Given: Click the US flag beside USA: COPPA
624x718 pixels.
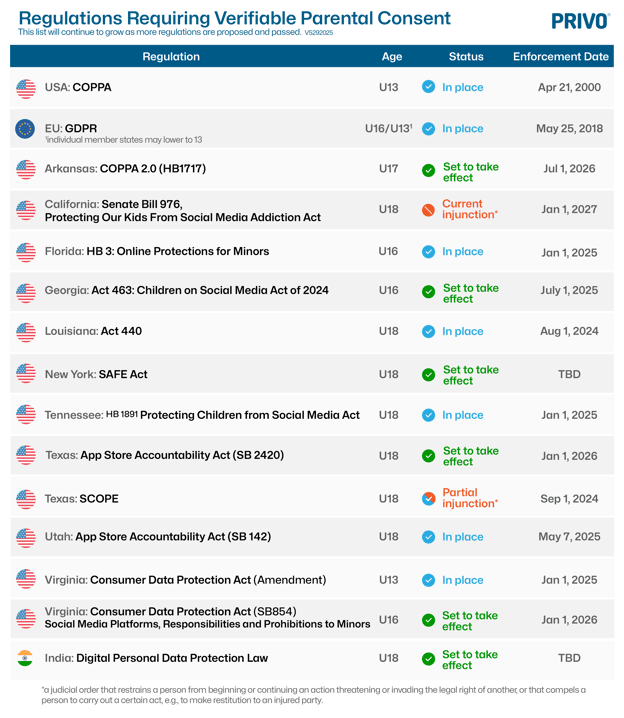Looking at the screenshot, I should coord(26,88).
